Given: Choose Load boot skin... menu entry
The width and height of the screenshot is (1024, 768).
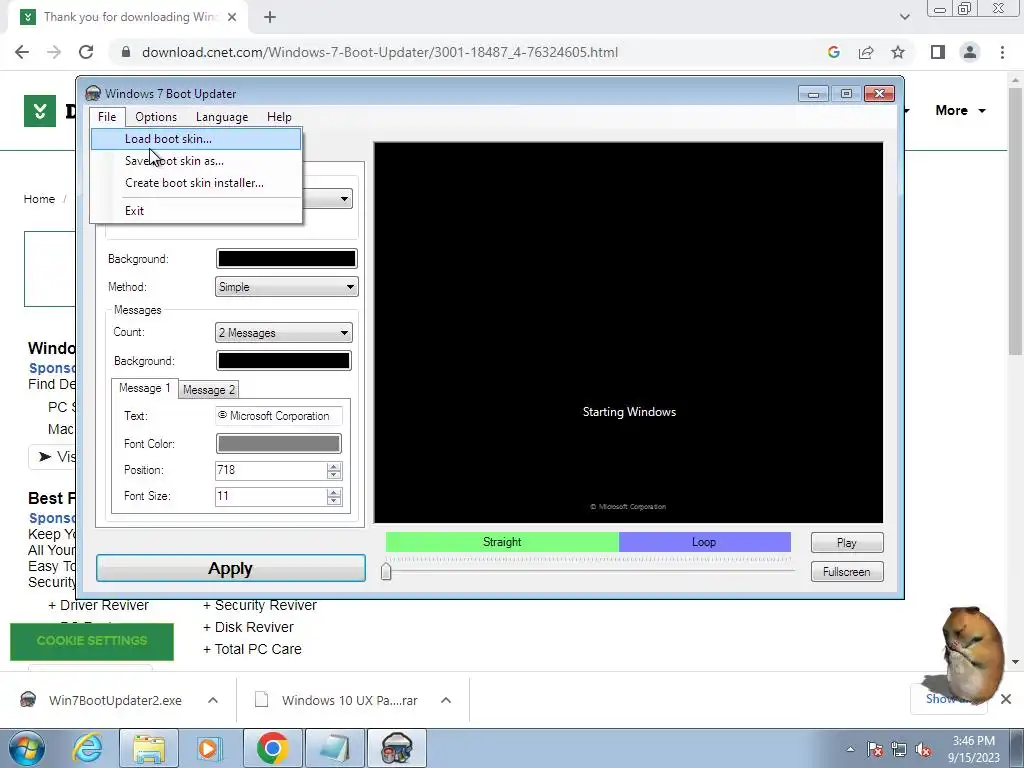Looking at the screenshot, I should (196, 138).
